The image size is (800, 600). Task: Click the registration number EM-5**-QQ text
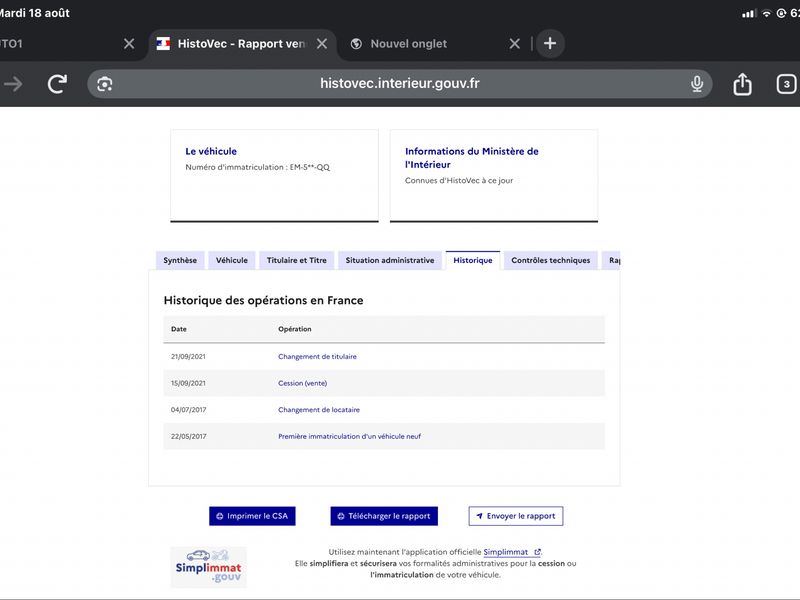pyautogui.click(x=310, y=167)
